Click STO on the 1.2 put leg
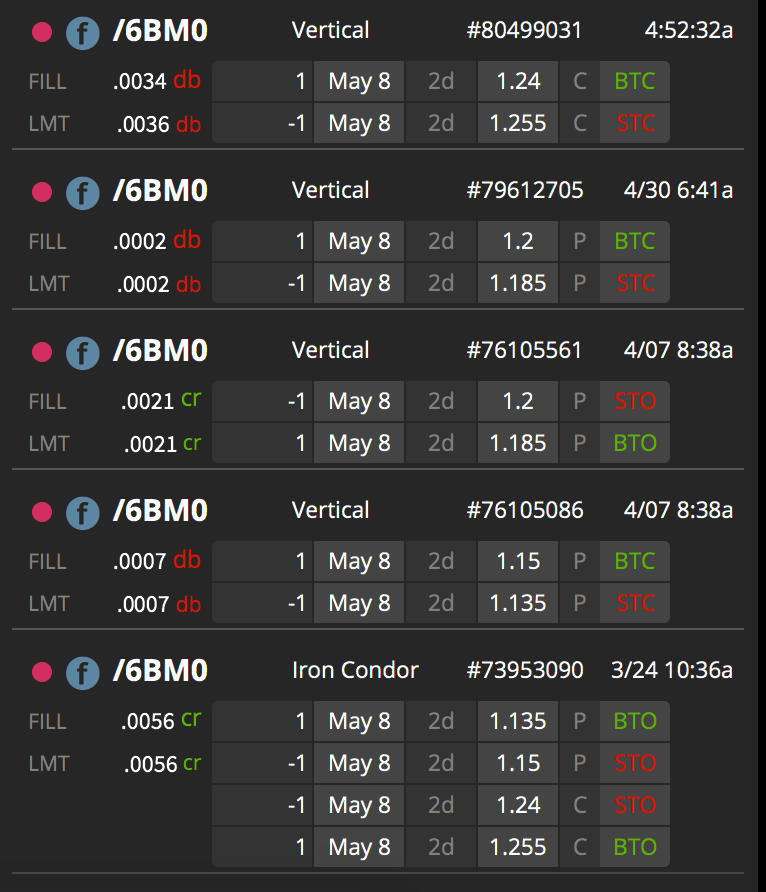The image size is (766, 892). coord(635,401)
